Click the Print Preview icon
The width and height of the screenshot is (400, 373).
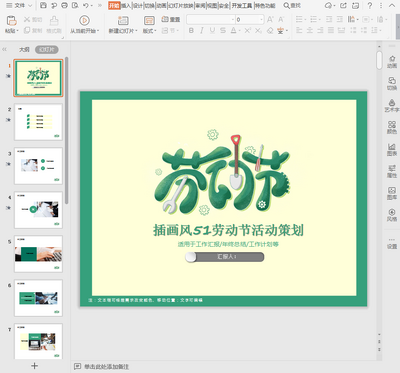pyautogui.click(x=75, y=5)
